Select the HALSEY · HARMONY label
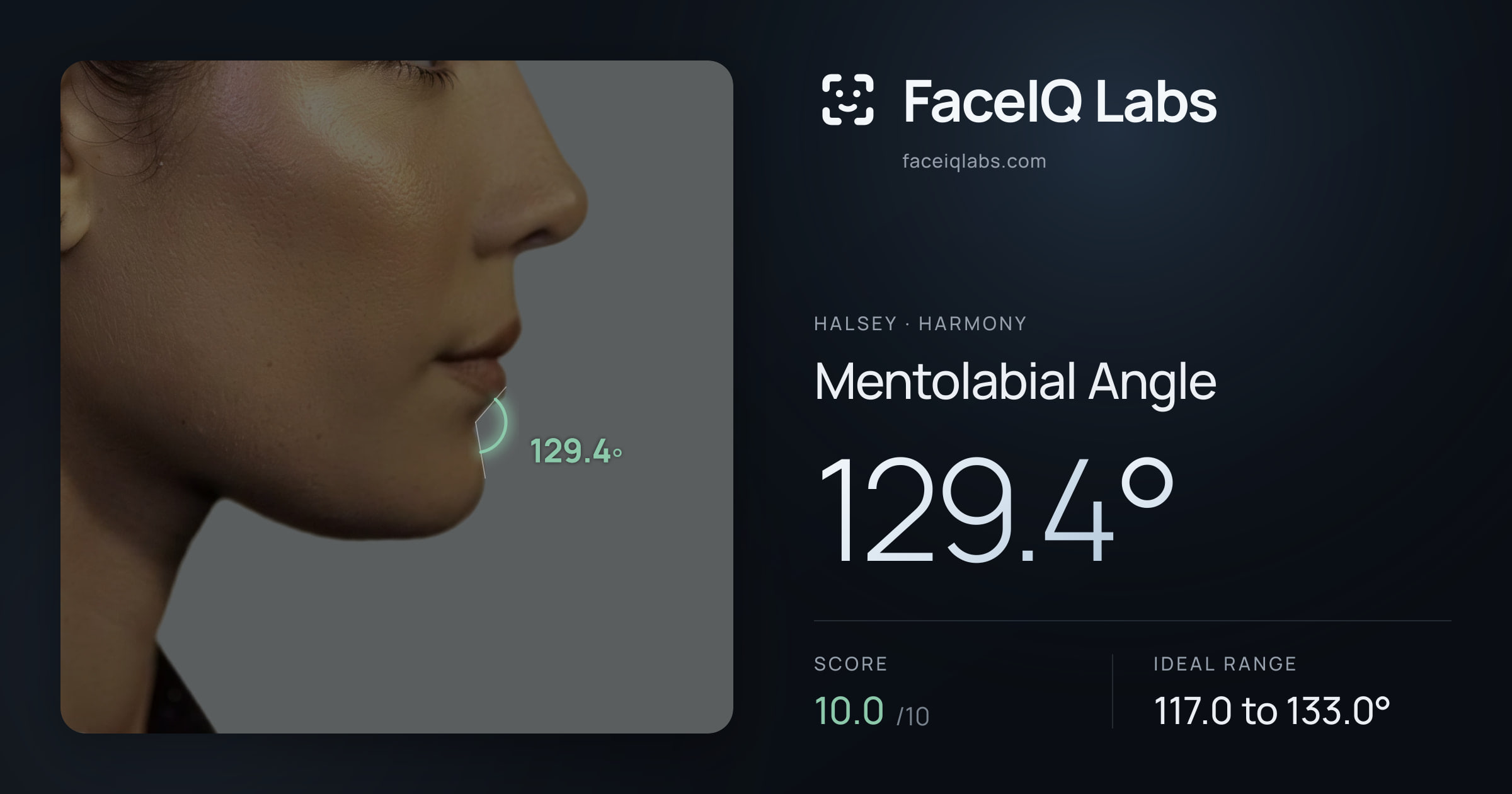Image resolution: width=1512 pixels, height=794 pixels. click(x=920, y=323)
